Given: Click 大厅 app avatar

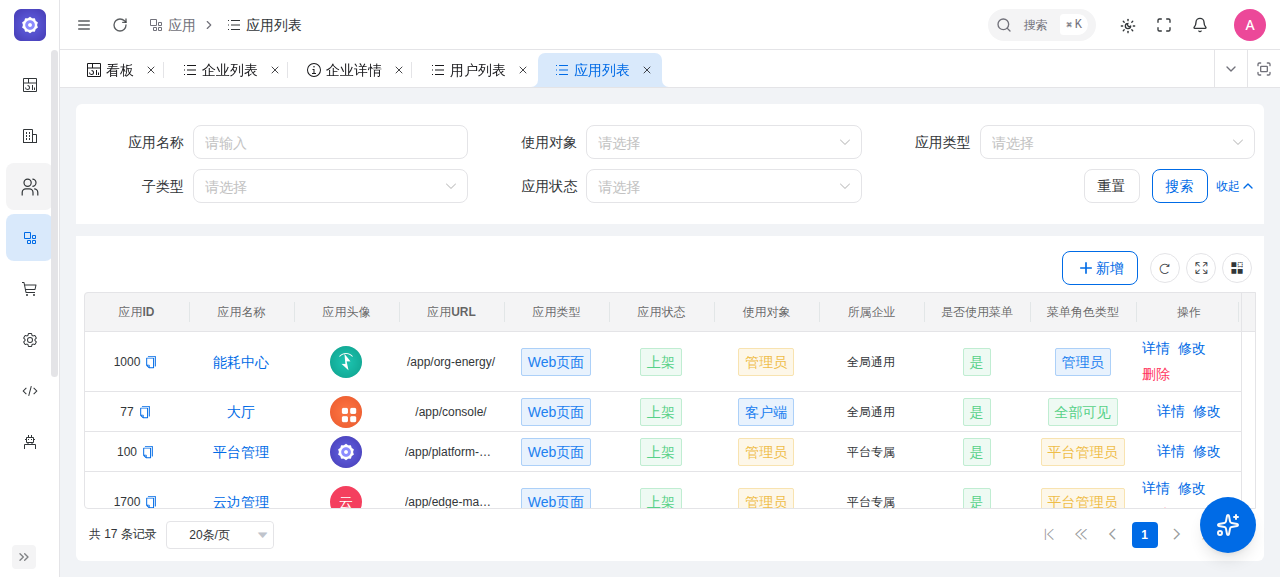Looking at the screenshot, I should [x=346, y=412].
